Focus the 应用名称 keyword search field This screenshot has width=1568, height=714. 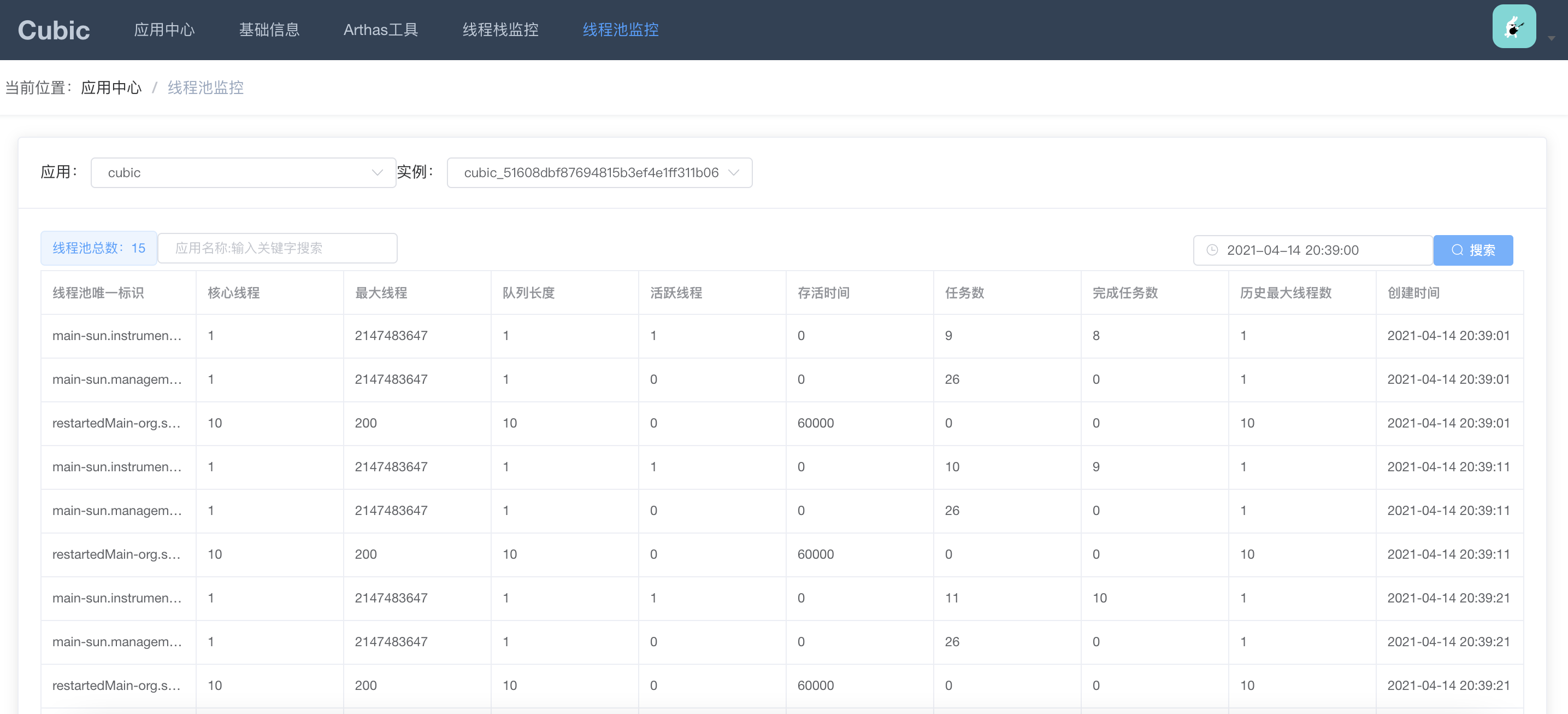click(278, 248)
